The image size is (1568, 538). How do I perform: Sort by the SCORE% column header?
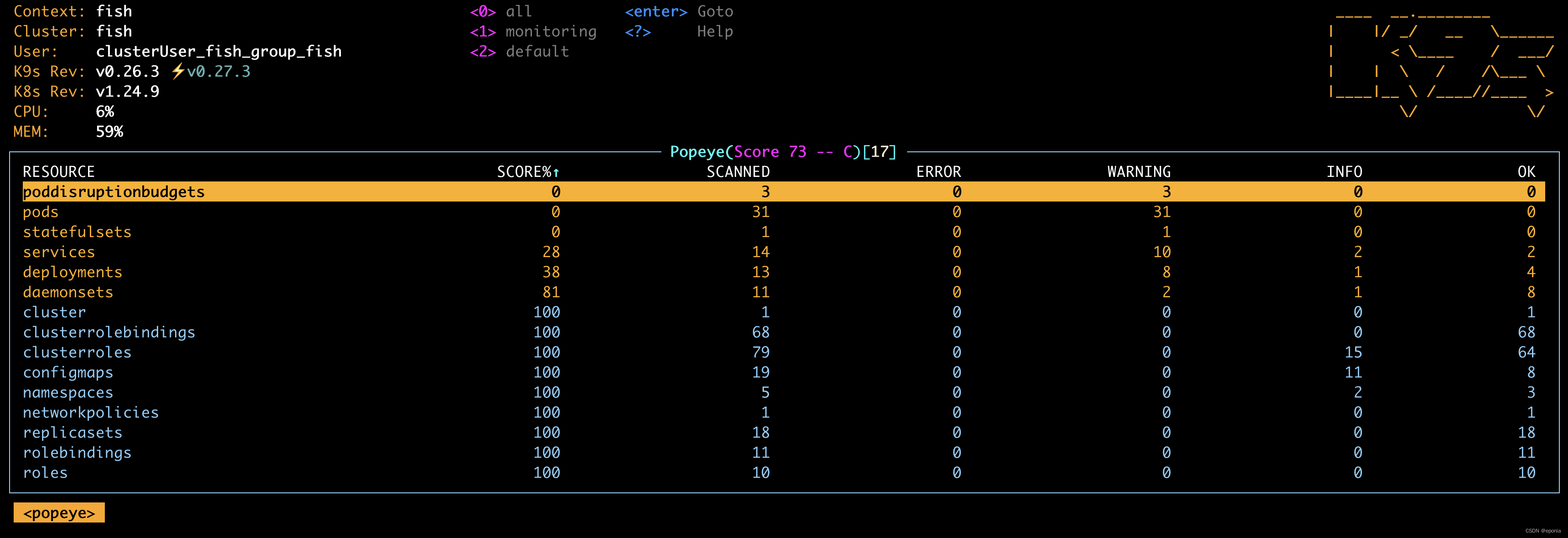click(x=528, y=171)
